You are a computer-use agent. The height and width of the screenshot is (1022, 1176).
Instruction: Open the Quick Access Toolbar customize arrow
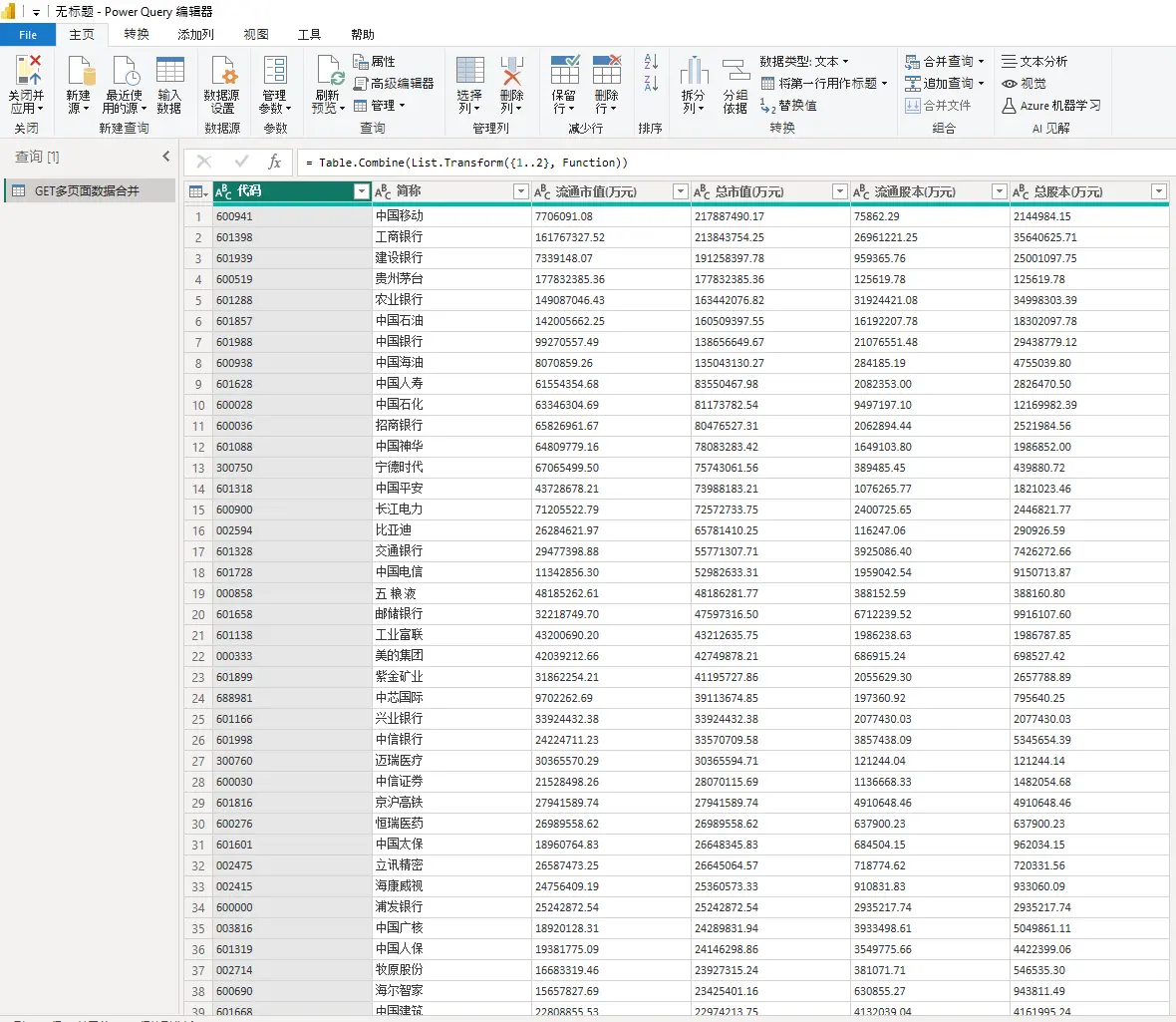(36, 12)
